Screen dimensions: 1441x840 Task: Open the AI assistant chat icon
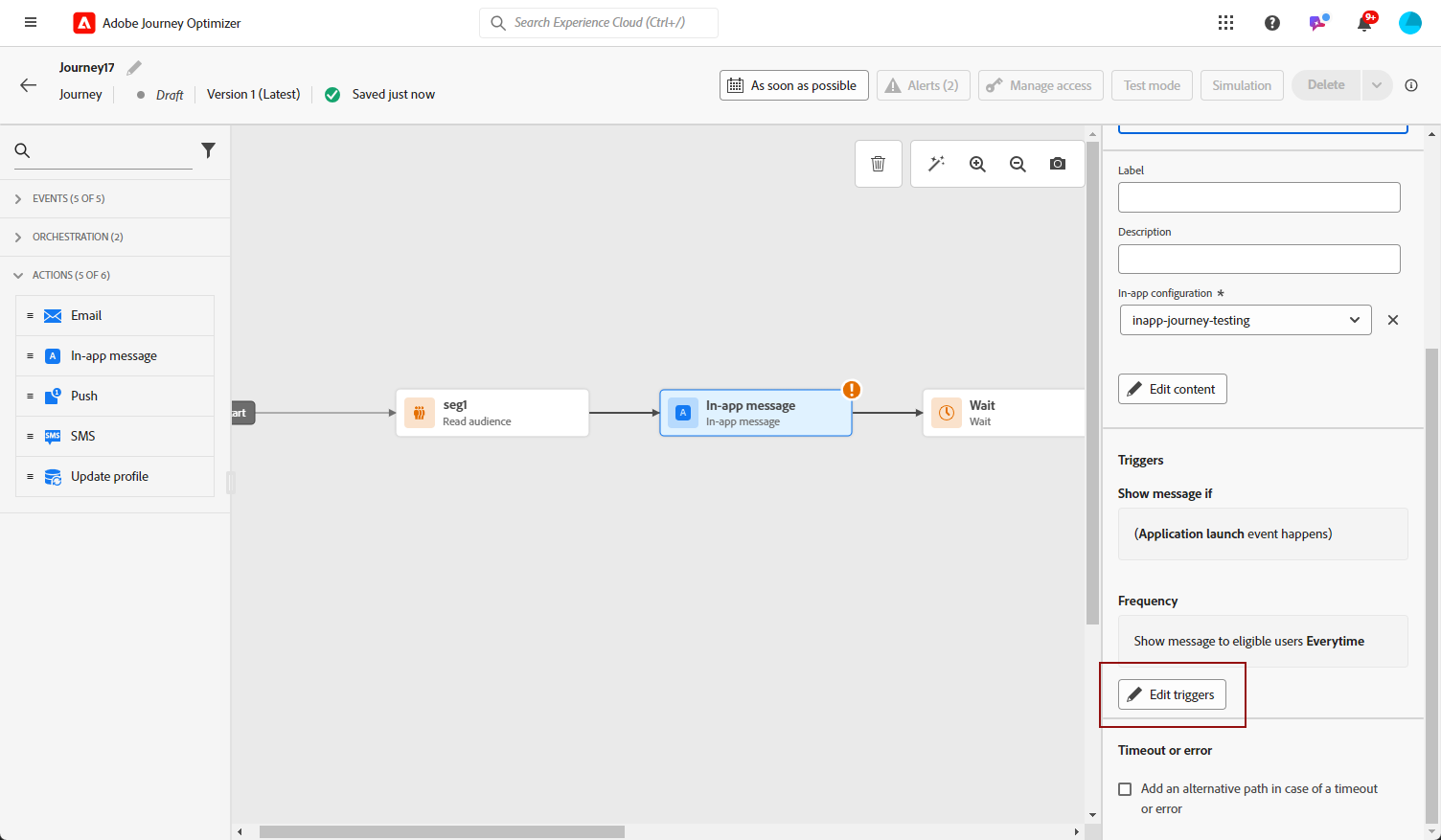(1318, 22)
